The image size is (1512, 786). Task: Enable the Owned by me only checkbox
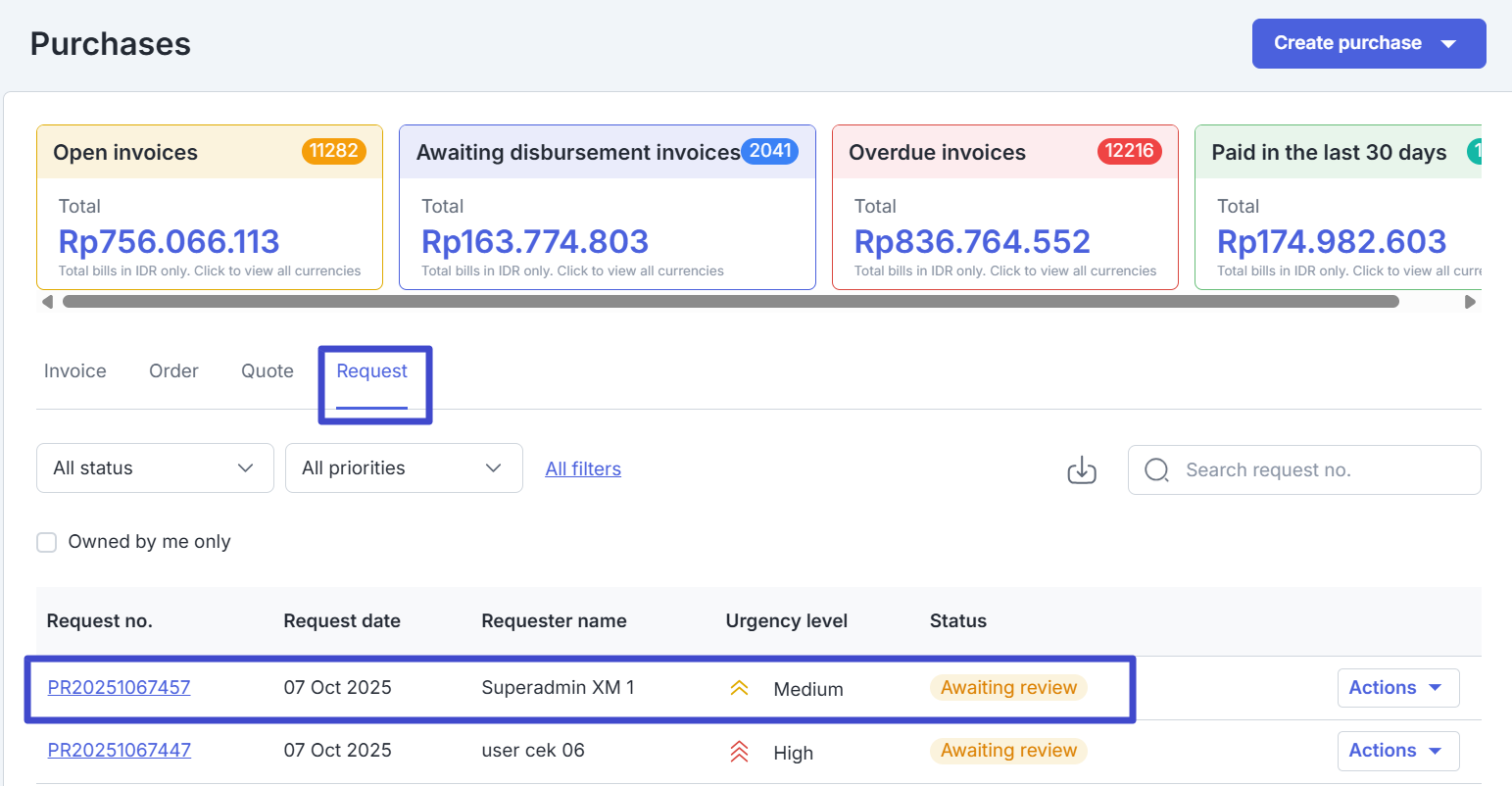point(47,542)
